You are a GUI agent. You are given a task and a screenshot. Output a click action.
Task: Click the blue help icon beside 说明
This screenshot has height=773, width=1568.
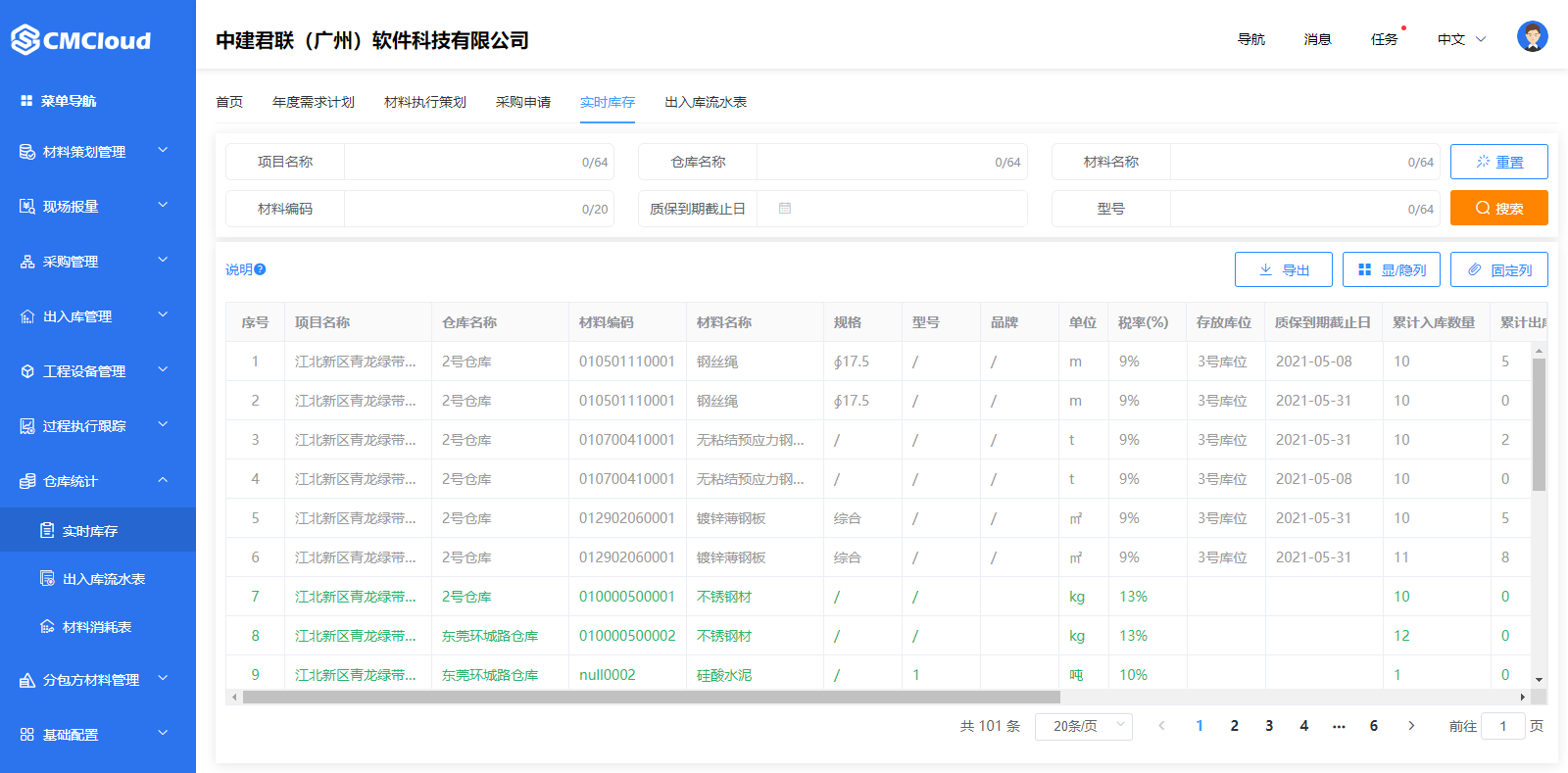(x=261, y=269)
